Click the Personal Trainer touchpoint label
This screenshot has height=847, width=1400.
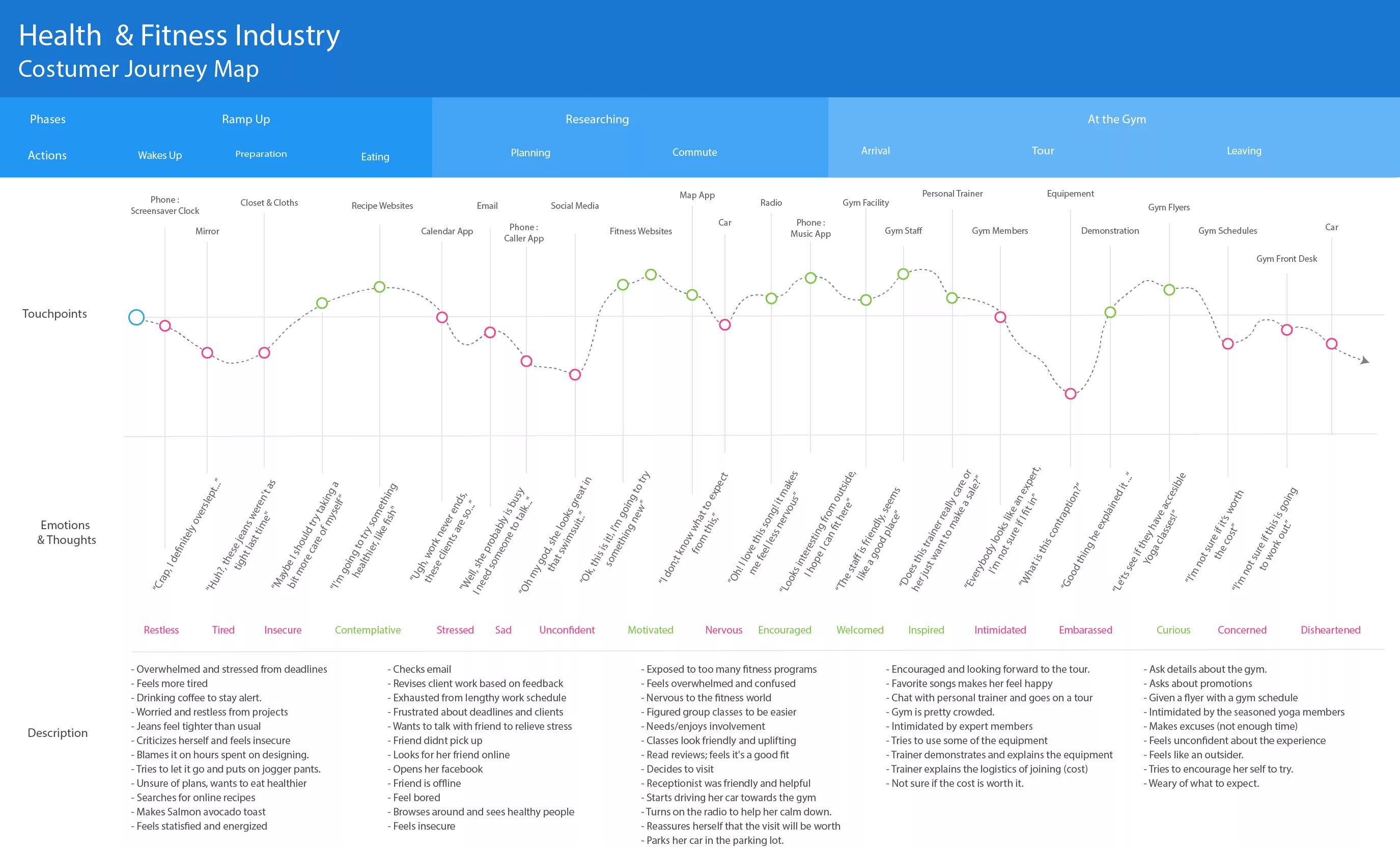point(953,194)
